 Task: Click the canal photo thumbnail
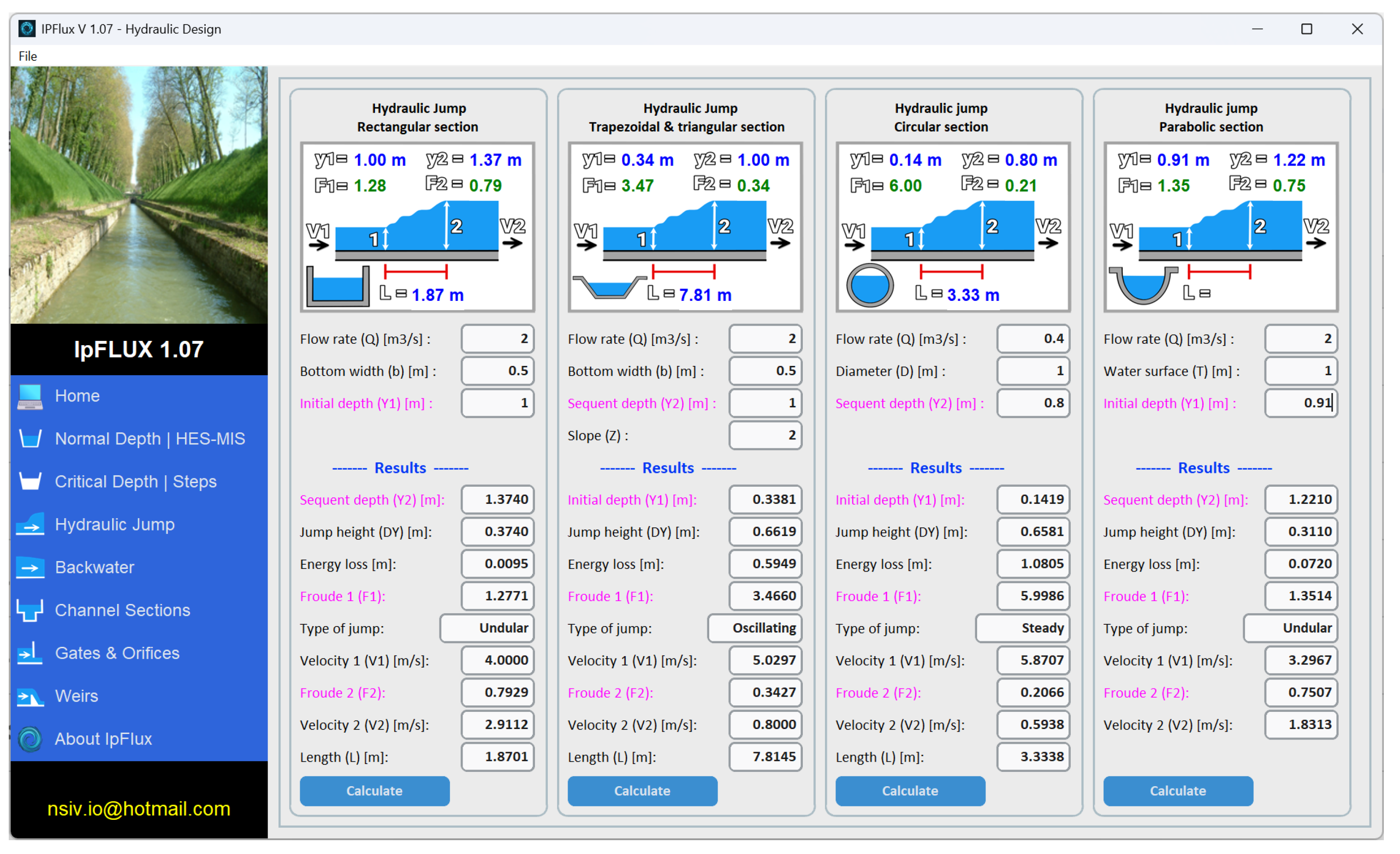click(x=139, y=195)
